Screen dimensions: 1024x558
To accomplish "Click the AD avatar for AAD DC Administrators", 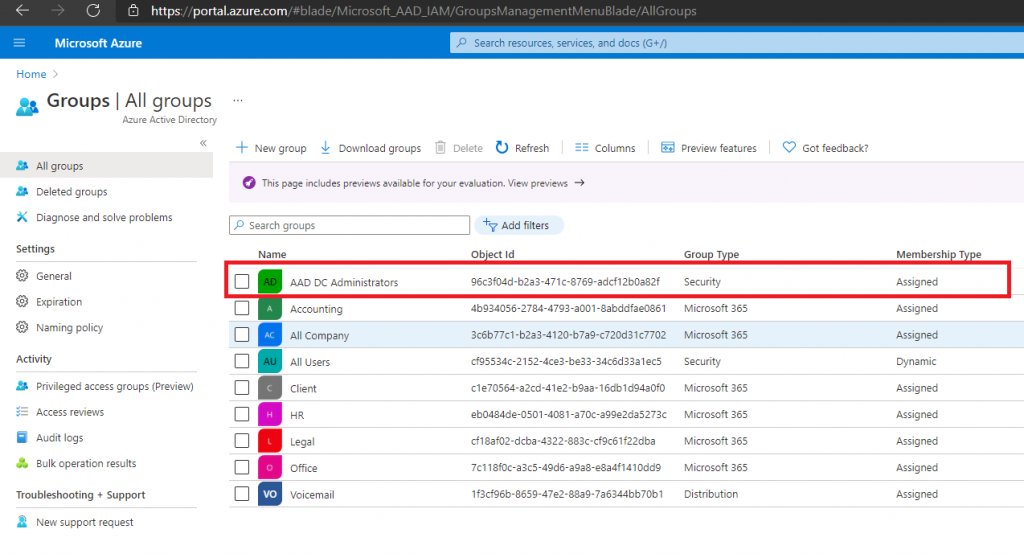I will click(270, 282).
